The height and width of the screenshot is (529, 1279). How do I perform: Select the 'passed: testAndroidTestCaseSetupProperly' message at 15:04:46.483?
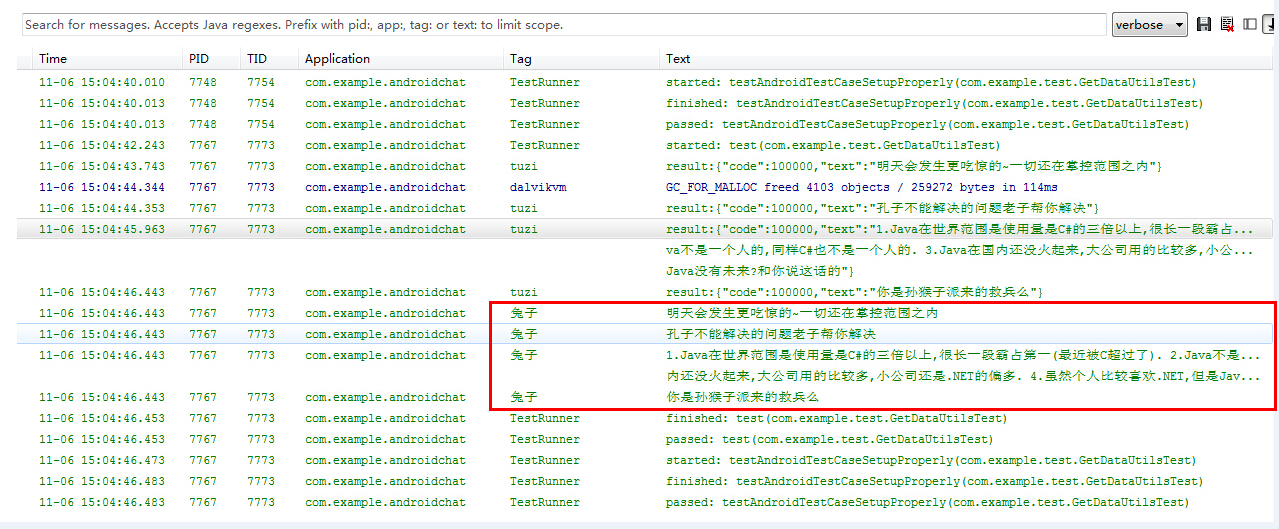[x=927, y=503]
